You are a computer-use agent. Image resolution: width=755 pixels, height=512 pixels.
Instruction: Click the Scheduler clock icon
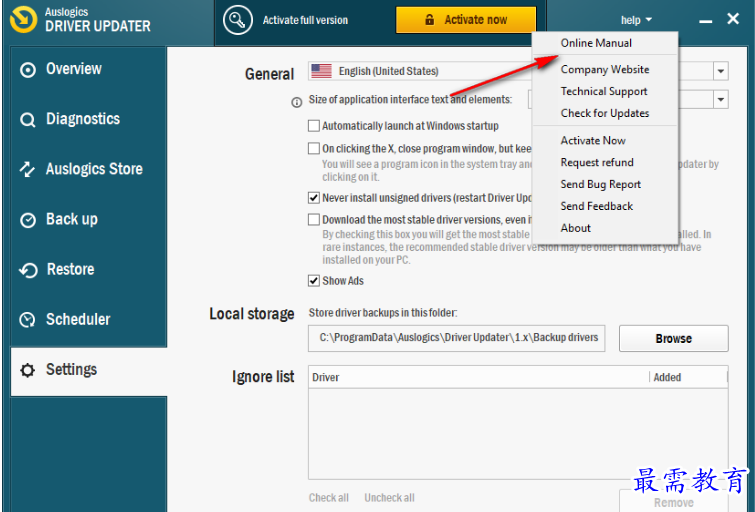27,320
